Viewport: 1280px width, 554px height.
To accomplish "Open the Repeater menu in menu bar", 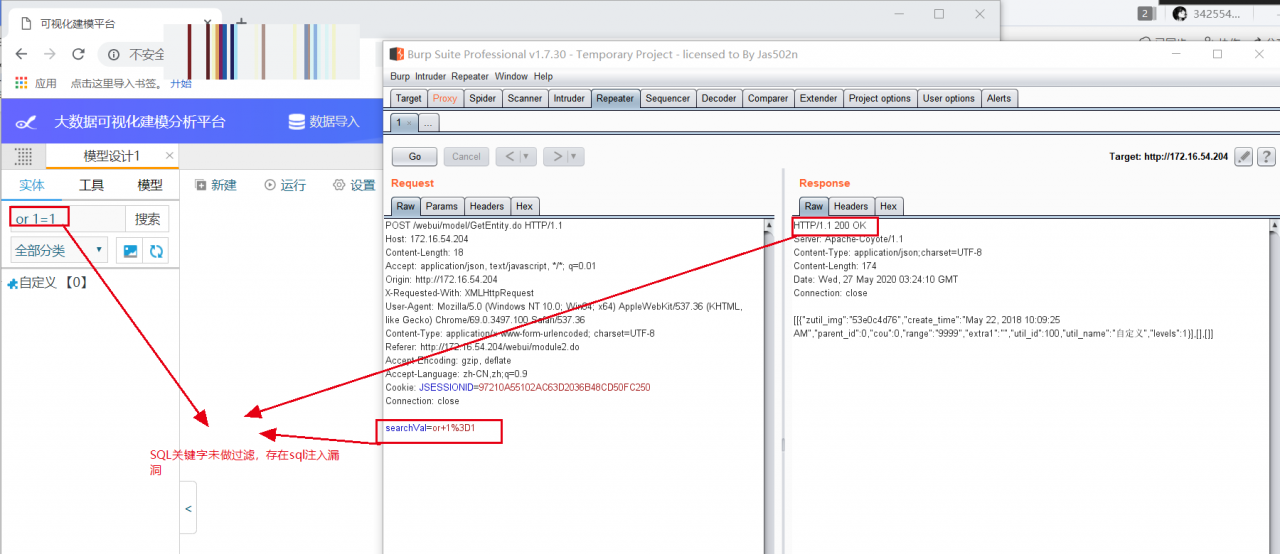I will (470, 76).
